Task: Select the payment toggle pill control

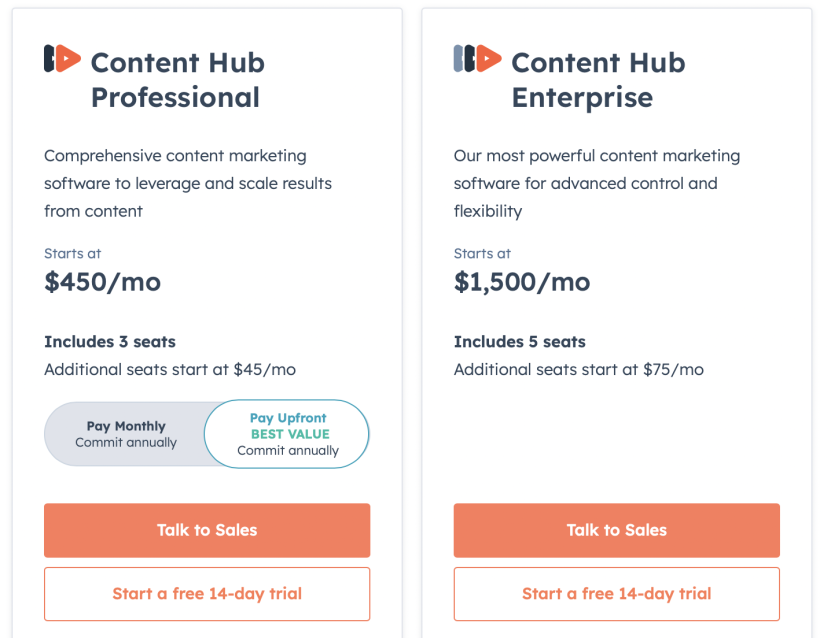Action: tap(206, 433)
